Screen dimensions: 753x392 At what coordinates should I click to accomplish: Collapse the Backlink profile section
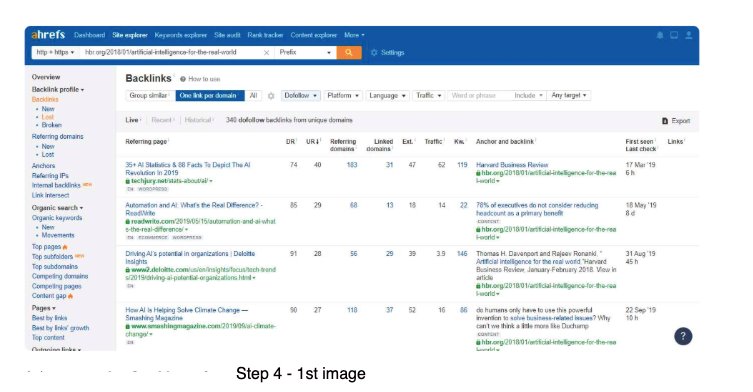pyautogui.click(x=58, y=89)
